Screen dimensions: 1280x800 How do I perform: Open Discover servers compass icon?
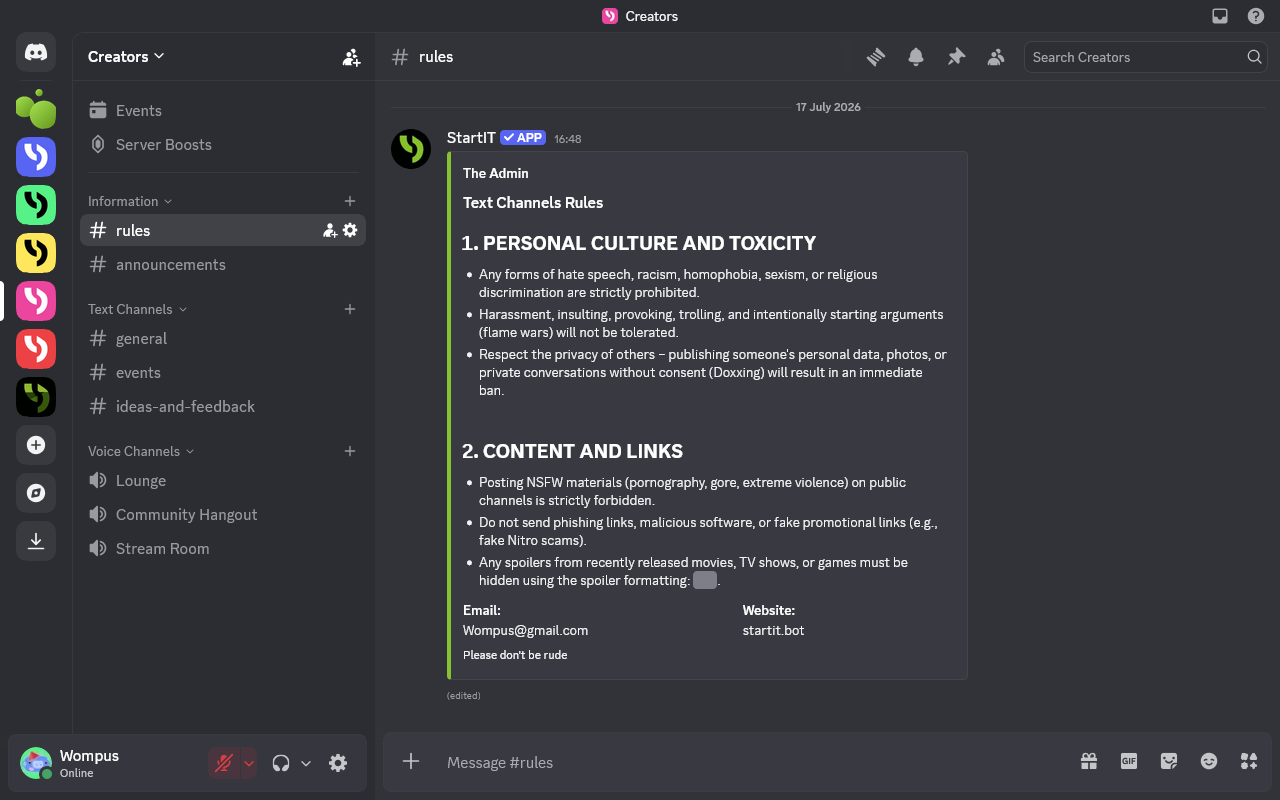tap(36, 493)
